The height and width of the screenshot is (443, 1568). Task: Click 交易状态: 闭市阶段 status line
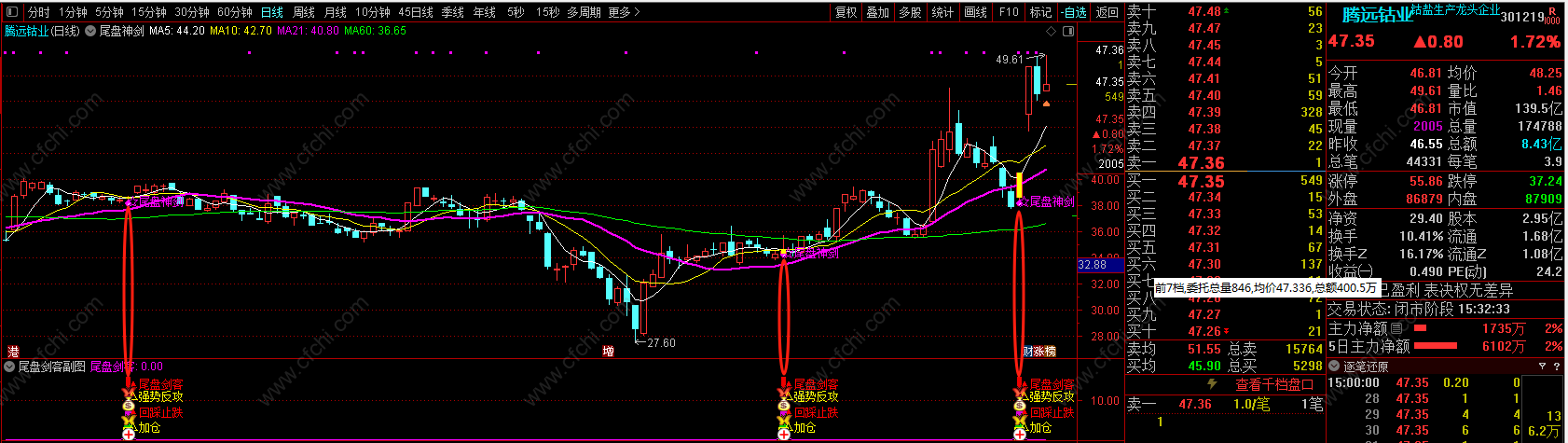[x=1419, y=309]
